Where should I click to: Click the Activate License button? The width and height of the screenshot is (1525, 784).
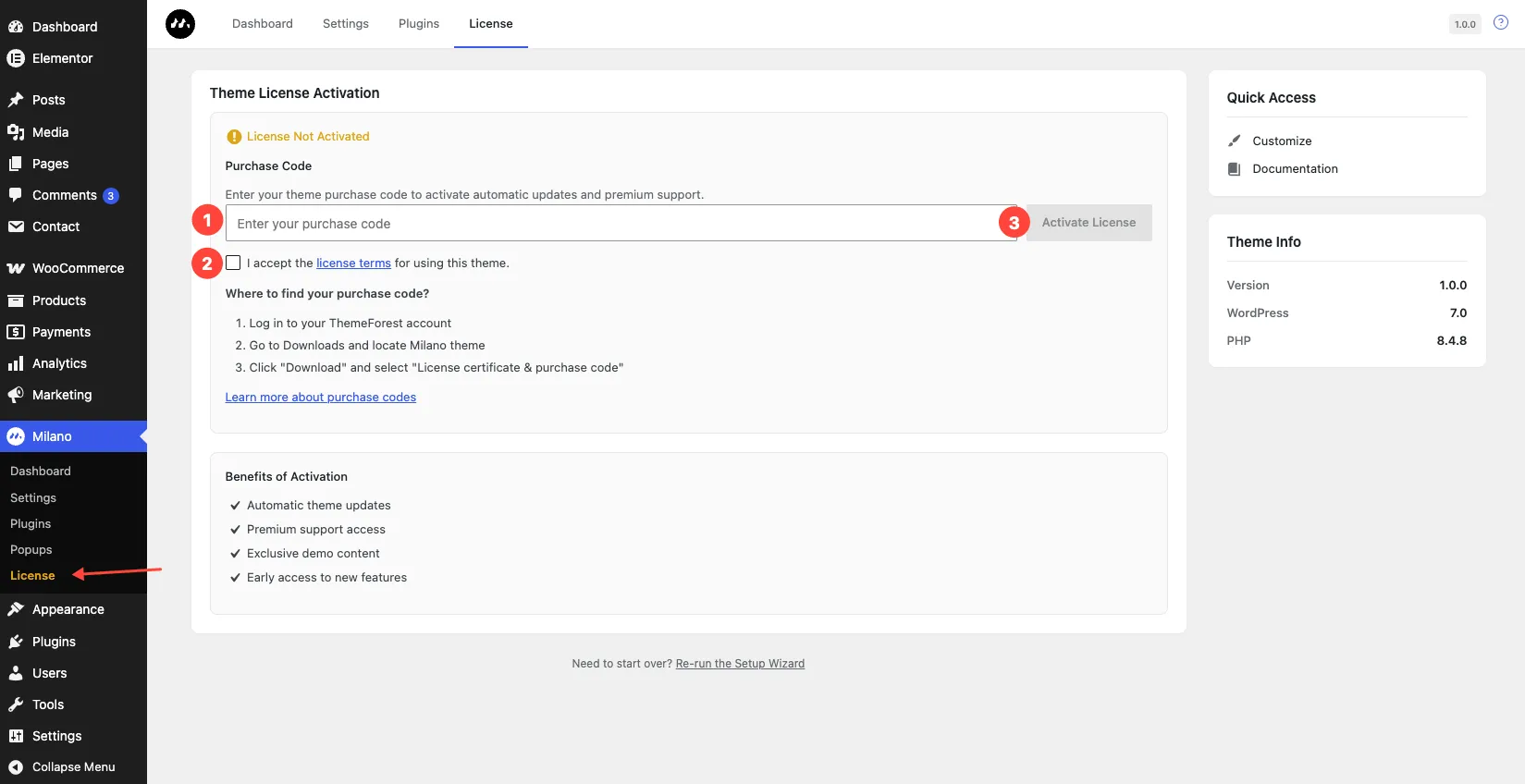pos(1089,223)
